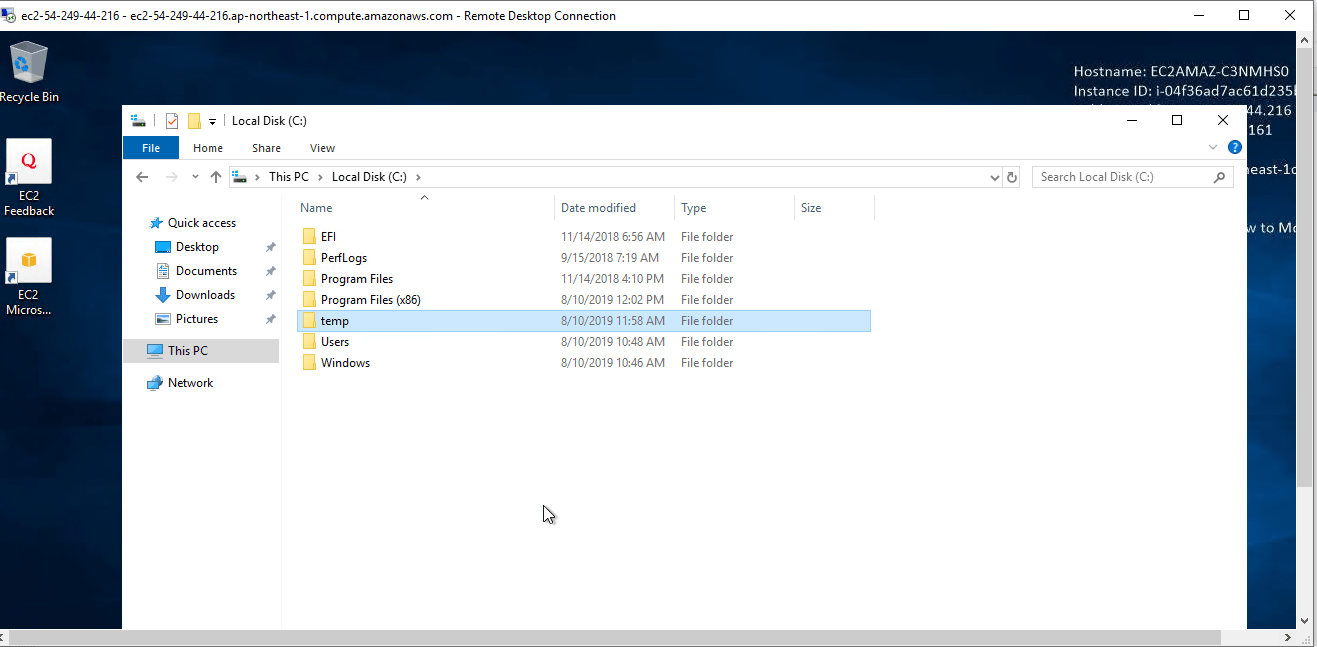Open the Customize Quick Access Toolbar dropdown
This screenshot has width=1317, height=647.
pos(213,120)
